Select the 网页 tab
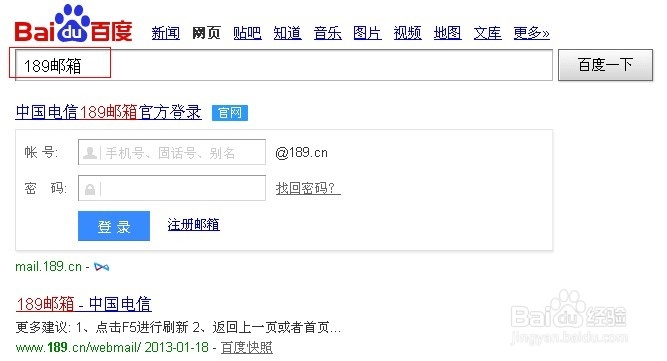667x361 pixels. (206, 33)
